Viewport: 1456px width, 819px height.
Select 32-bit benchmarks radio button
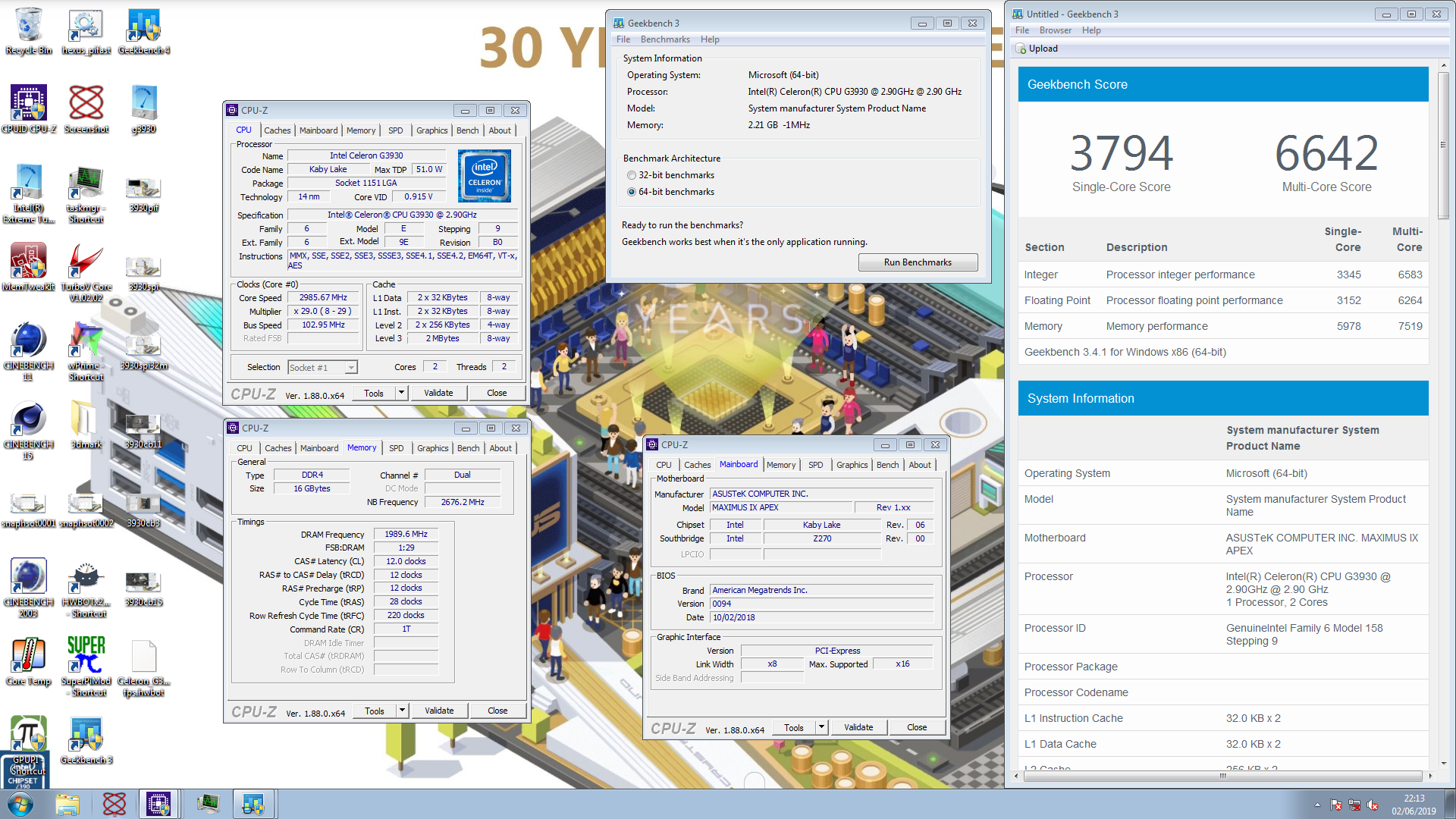click(x=632, y=175)
